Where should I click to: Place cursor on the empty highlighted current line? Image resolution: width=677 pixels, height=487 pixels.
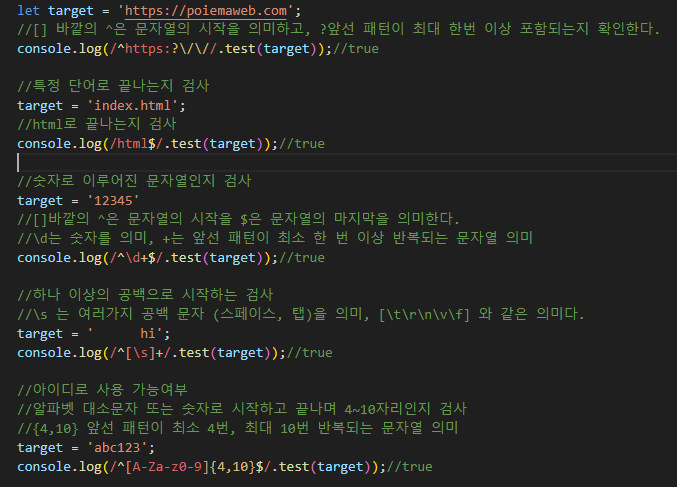(x=347, y=162)
